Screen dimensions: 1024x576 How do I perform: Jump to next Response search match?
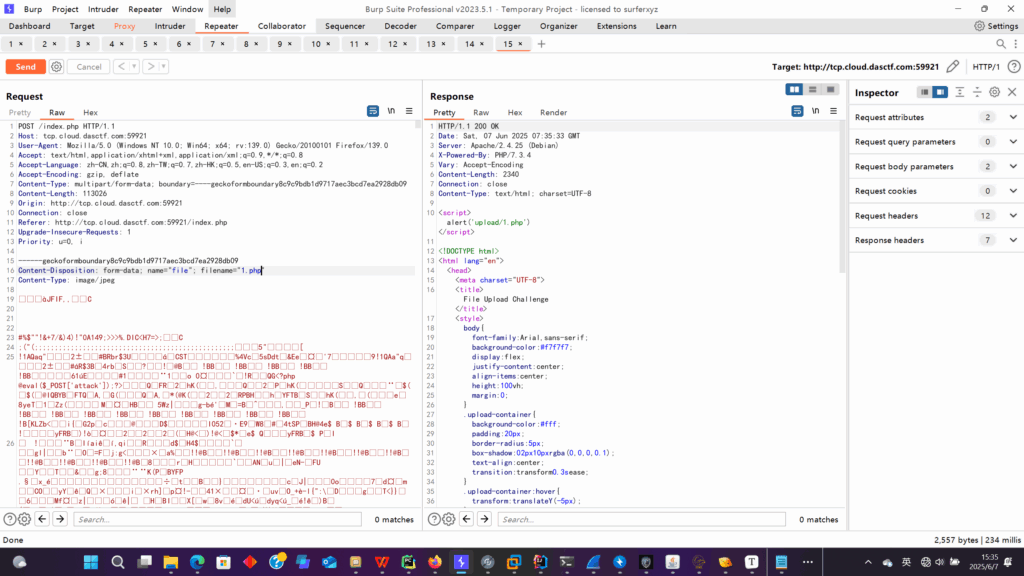click(485, 519)
